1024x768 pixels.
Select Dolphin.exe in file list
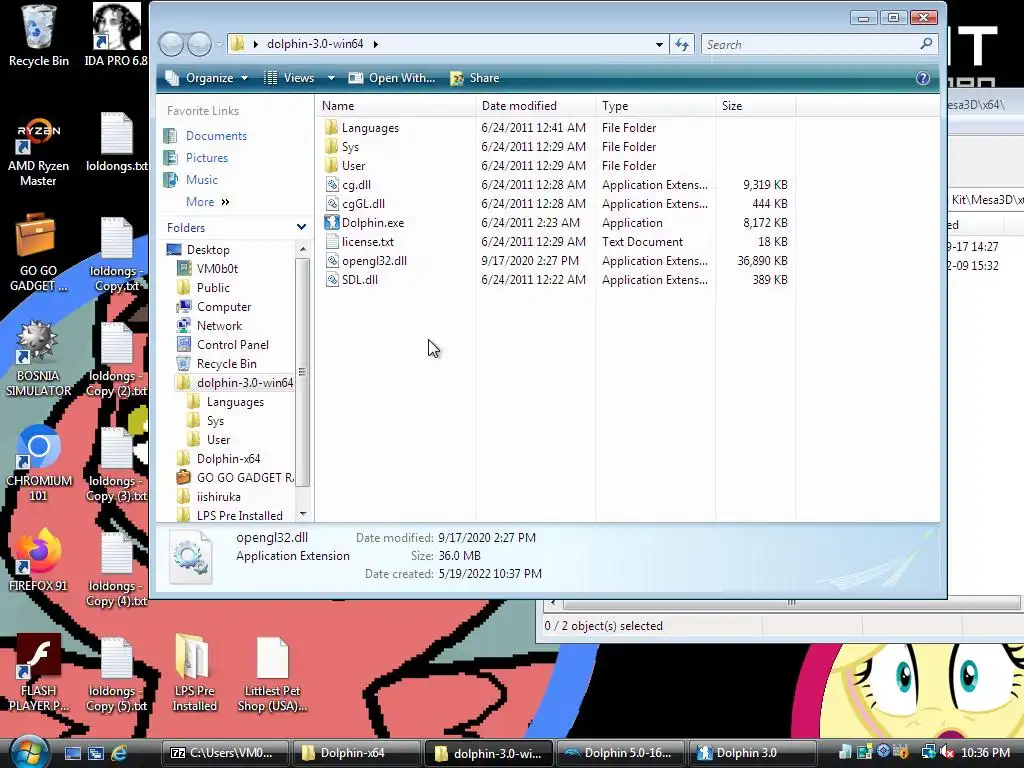coord(373,223)
